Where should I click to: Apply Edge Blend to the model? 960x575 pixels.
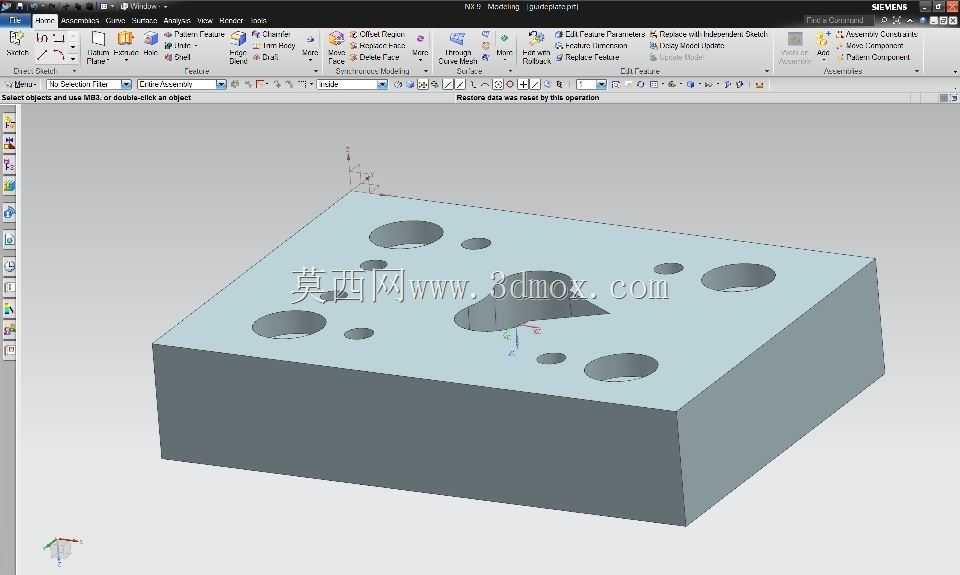tap(238, 48)
